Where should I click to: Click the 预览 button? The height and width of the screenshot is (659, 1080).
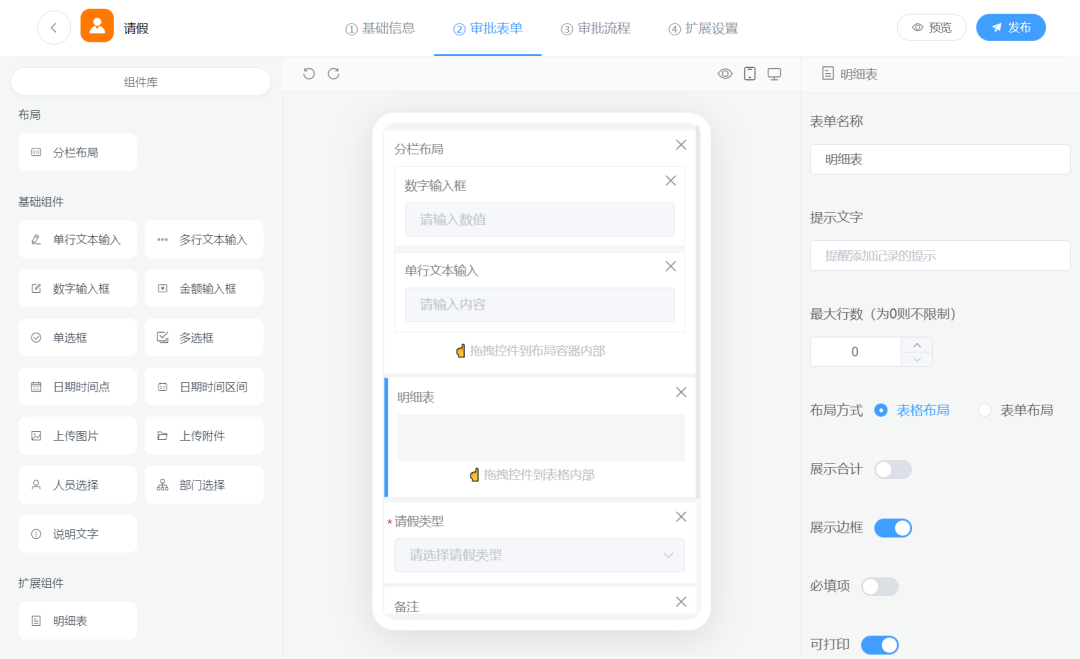tap(931, 28)
